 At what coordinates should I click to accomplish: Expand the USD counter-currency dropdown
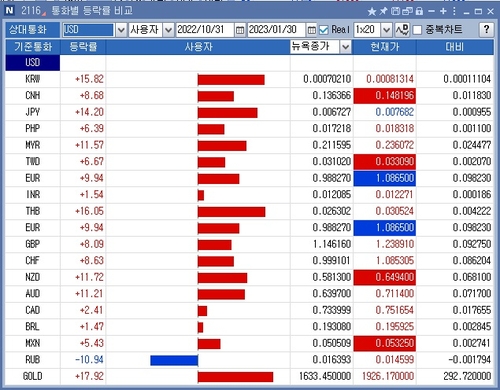[121, 30]
